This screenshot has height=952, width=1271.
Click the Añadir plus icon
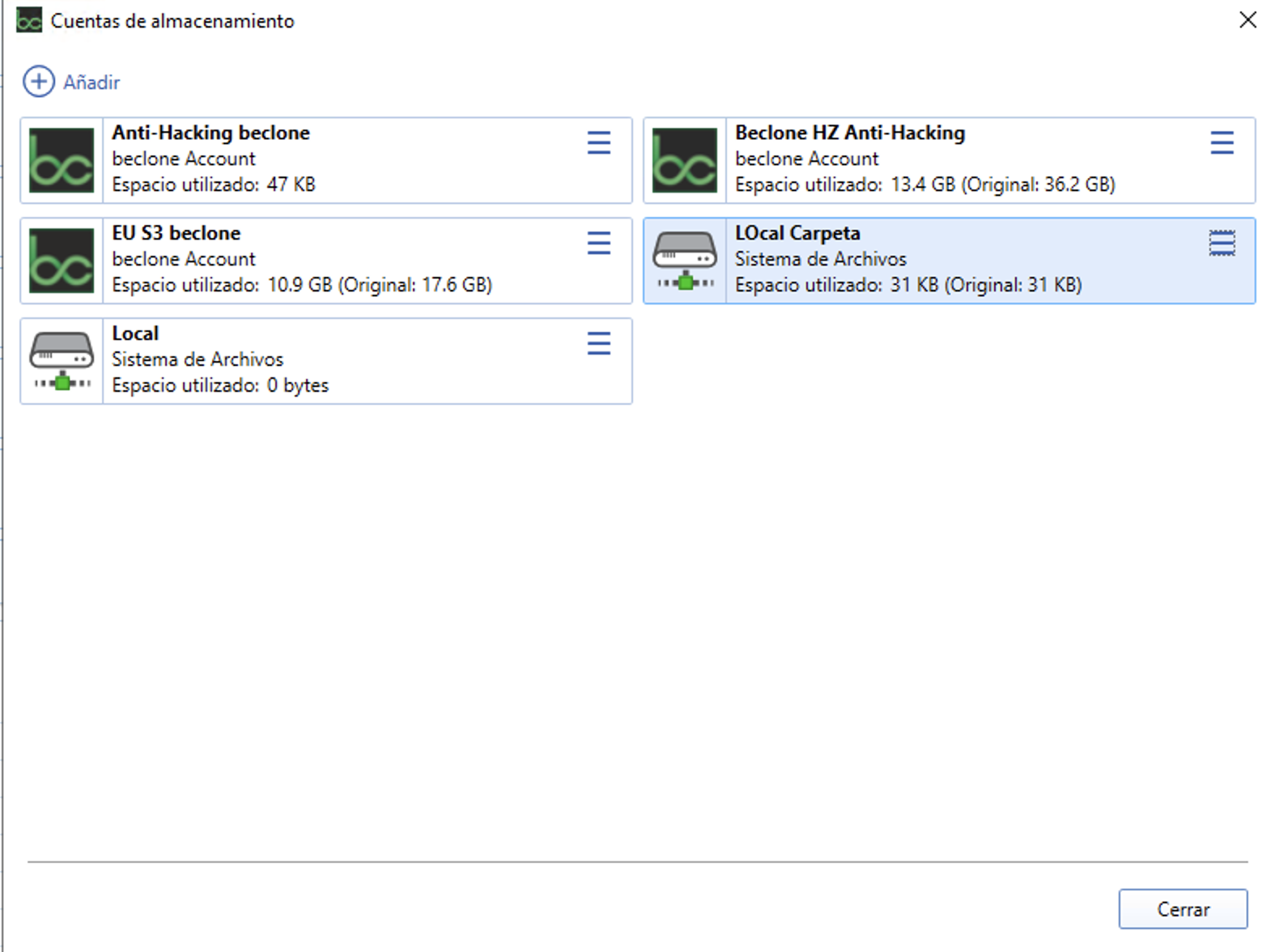(x=38, y=82)
